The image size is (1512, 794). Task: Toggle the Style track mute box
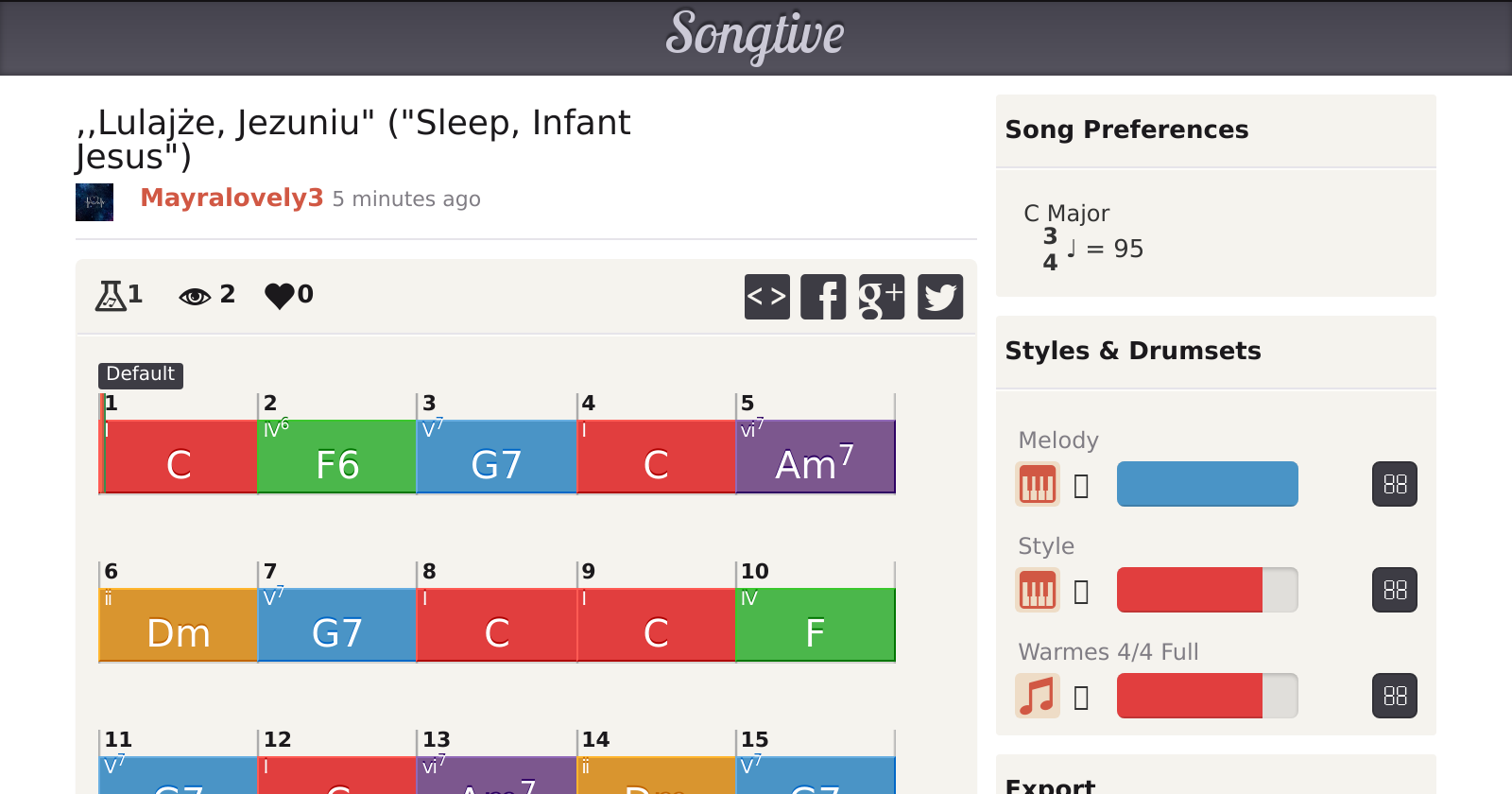pos(1082,592)
